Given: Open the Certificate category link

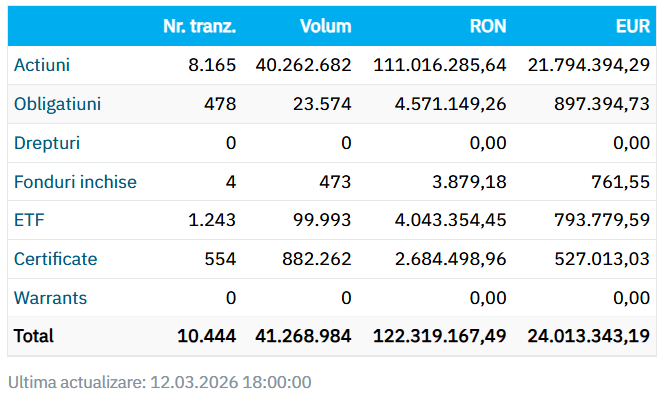Looking at the screenshot, I should [x=55, y=259].
